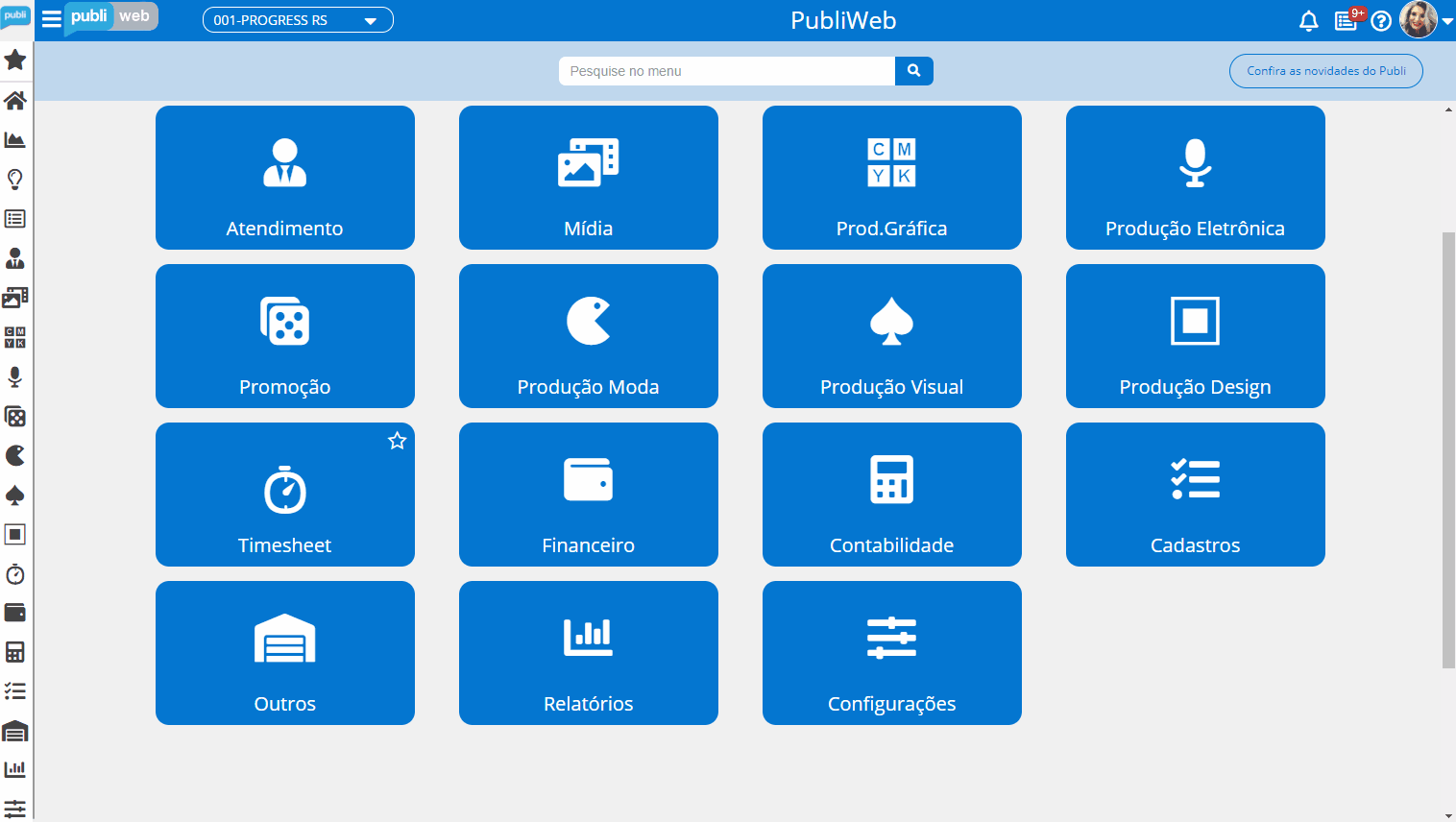Open Produção Design square icon in sidebar

point(15,535)
